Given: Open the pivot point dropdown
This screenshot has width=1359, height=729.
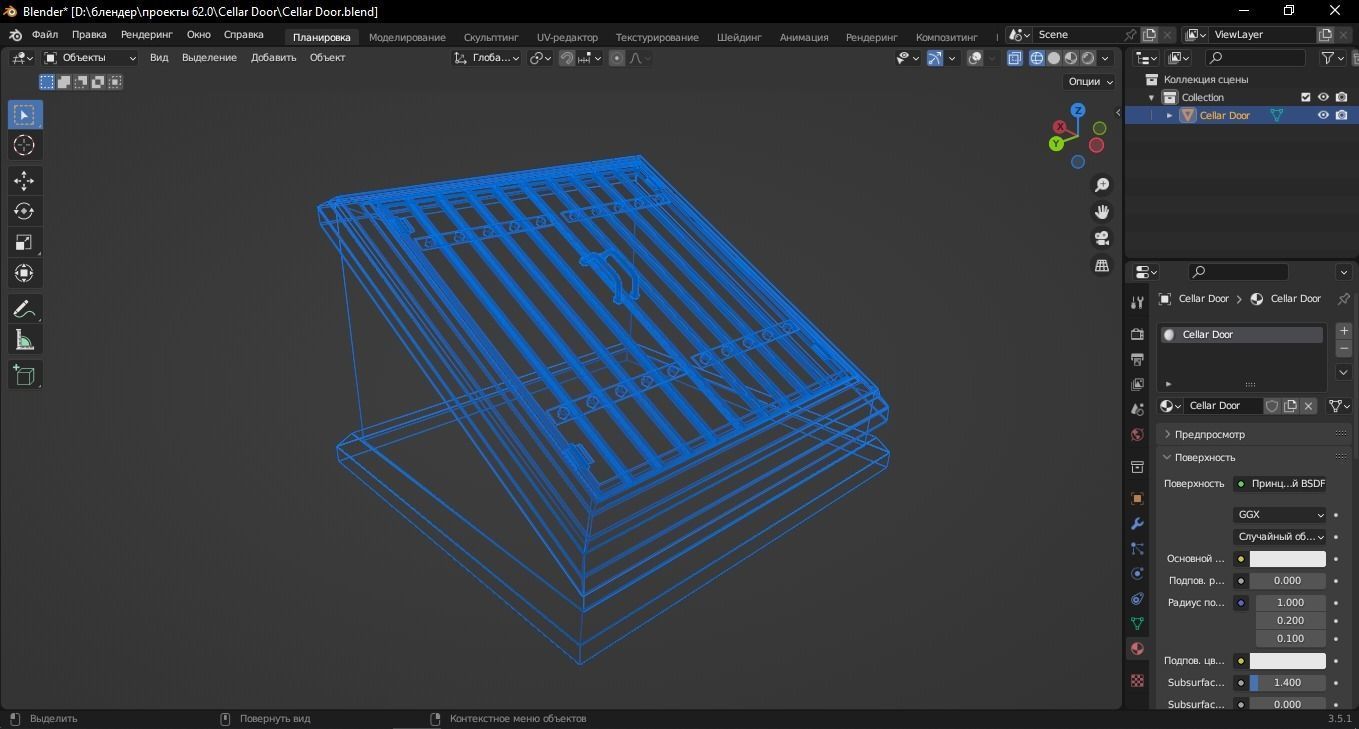Looking at the screenshot, I should [x=540, y=58].
